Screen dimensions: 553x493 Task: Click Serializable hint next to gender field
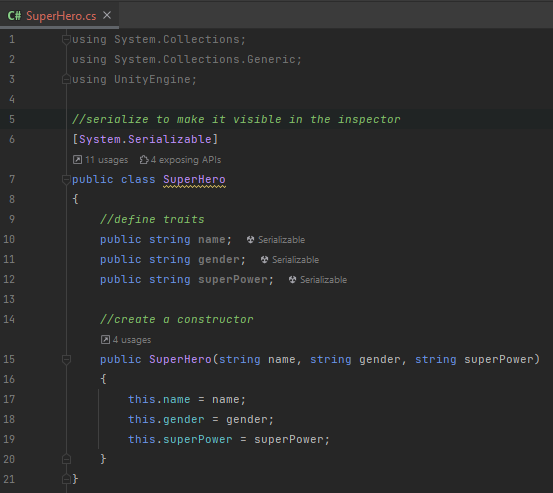click(290, 260)
